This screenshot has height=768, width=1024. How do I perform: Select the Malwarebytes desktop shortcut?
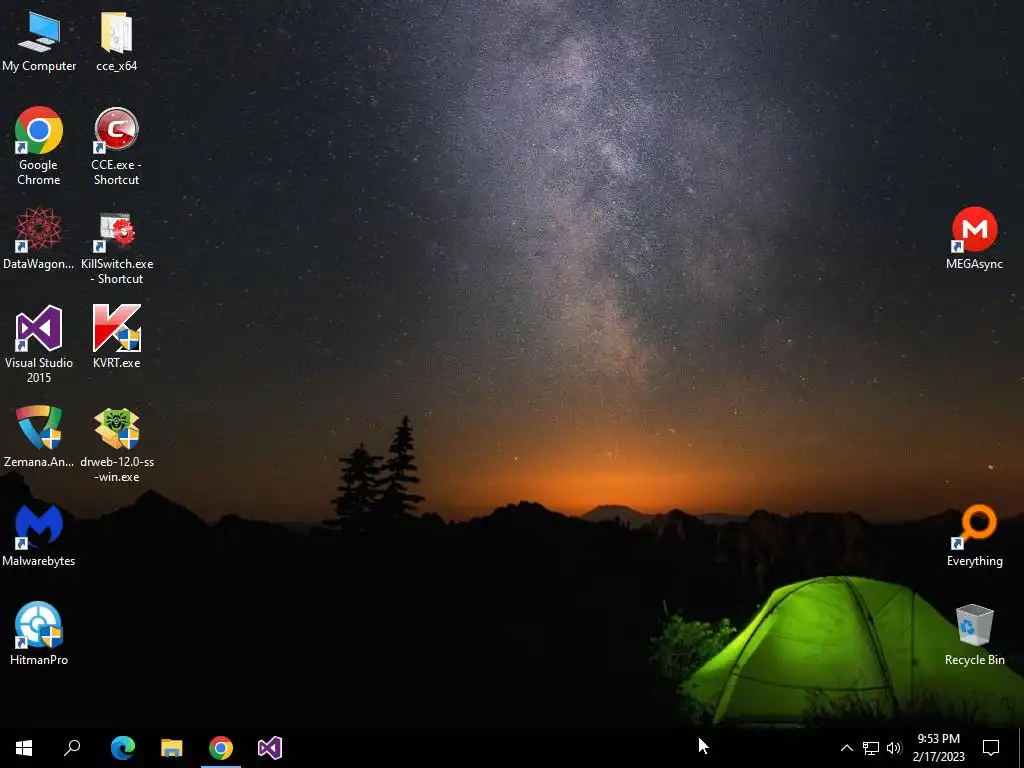pyautogui.click(x=39, y=536)
